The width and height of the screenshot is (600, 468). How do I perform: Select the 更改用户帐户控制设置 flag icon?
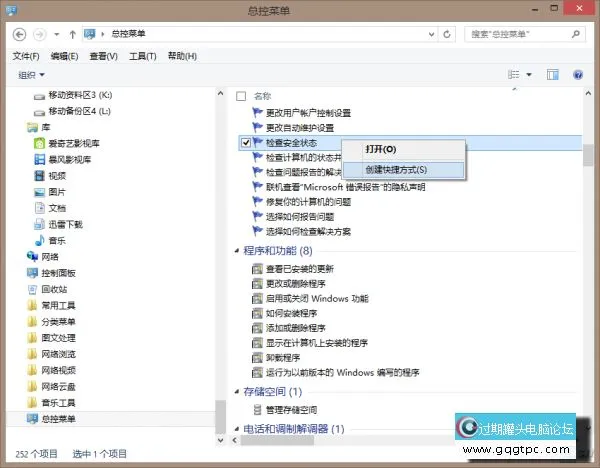258,112
